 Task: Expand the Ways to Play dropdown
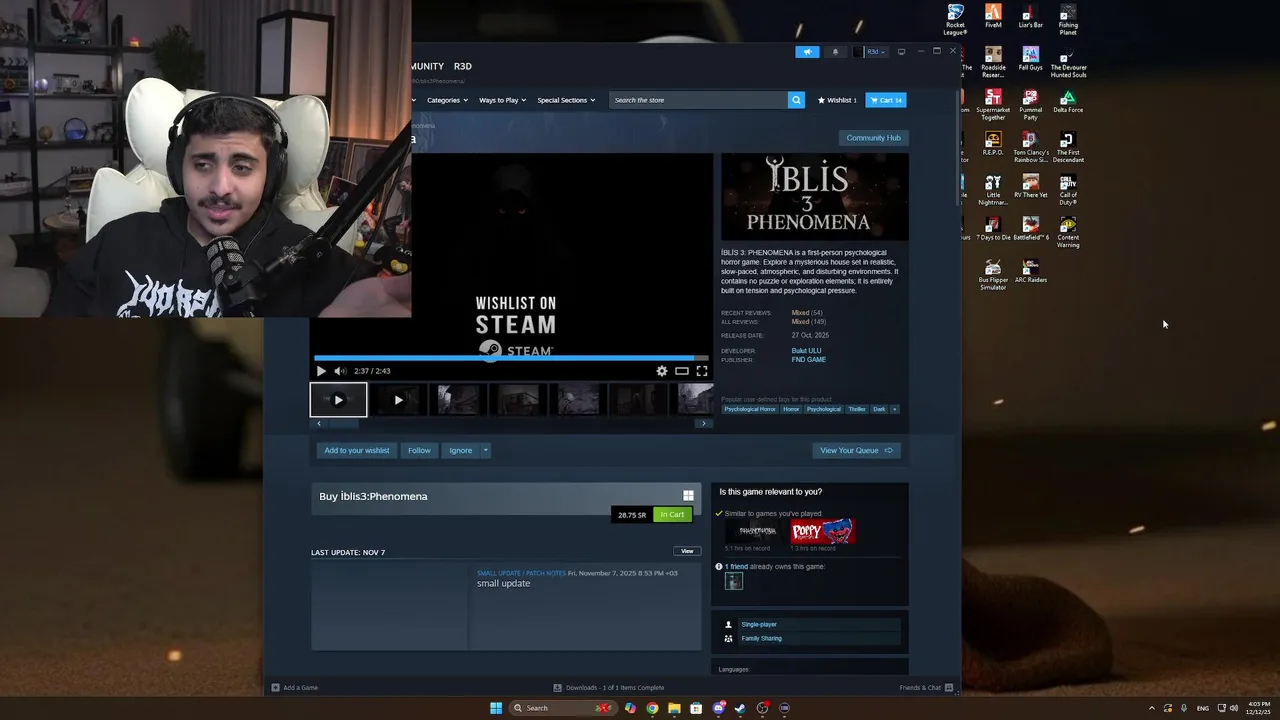pos(502,100)
